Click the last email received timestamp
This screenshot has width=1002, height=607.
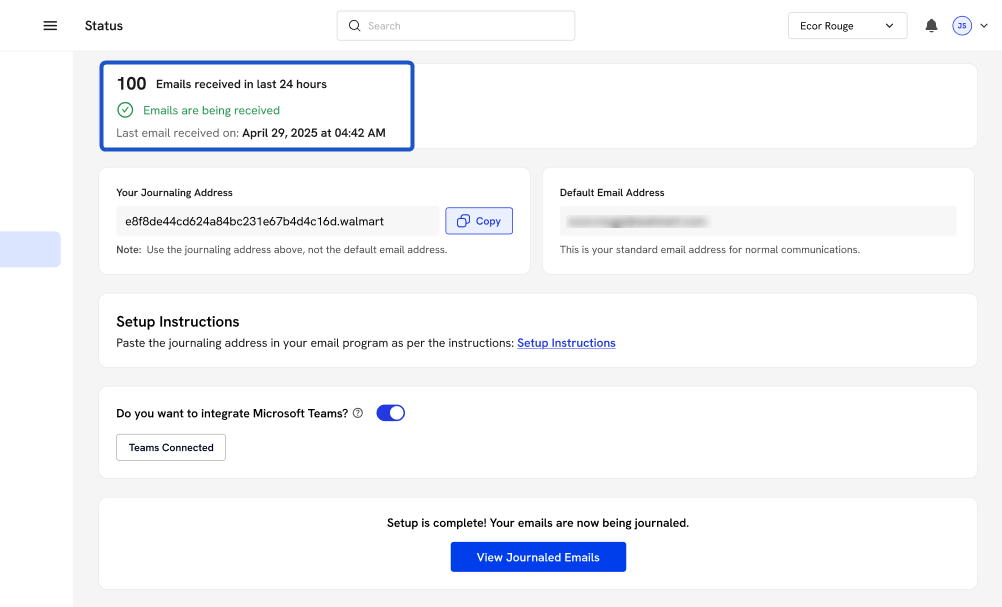pyautogui.click(x=313, y=133)
